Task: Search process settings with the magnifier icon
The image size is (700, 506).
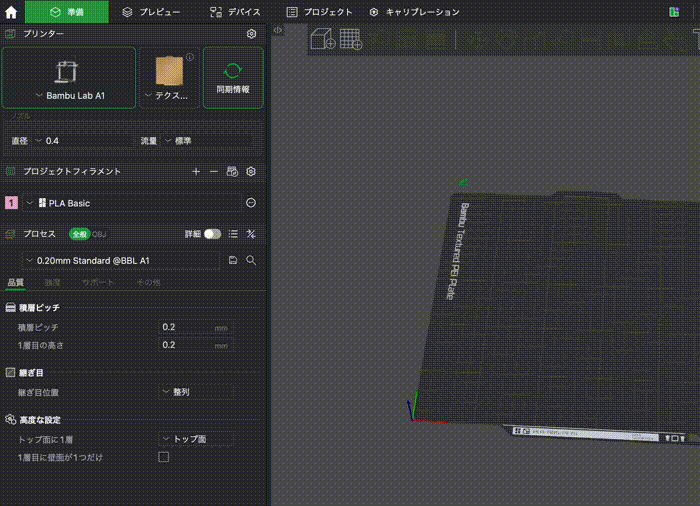Action: (x=251, y=260)
